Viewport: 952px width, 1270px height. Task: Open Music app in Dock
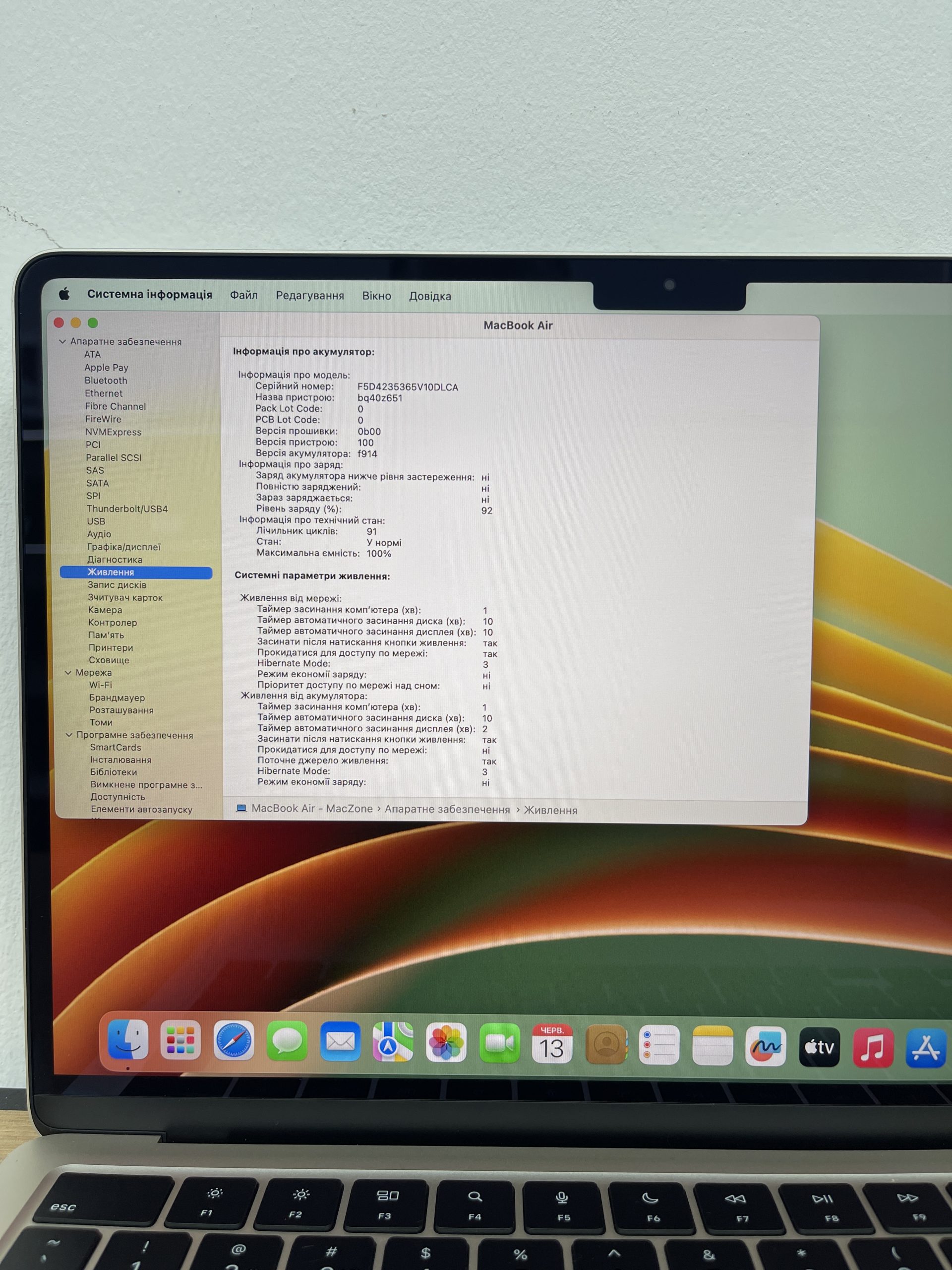click(x=873, y=1047)
